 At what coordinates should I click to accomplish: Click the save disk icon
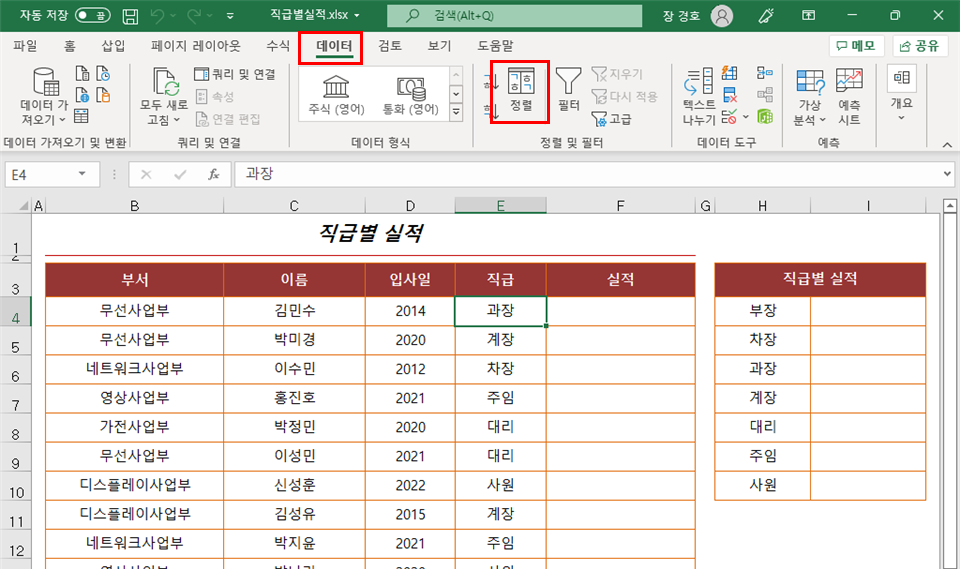tap(130, 16)
